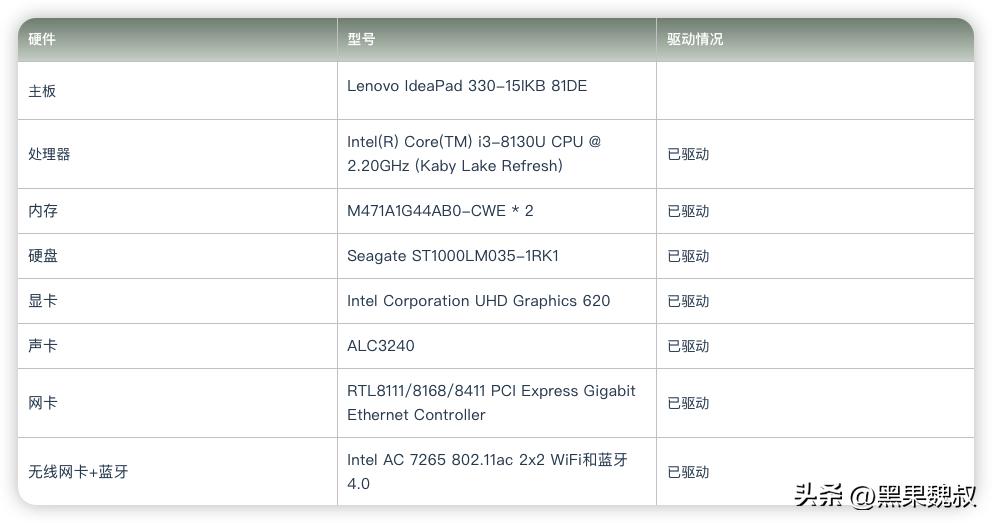Click the 头条 @黑果魏叔 watermark
This screenshot has width=992, height=523.
(885, 495)
